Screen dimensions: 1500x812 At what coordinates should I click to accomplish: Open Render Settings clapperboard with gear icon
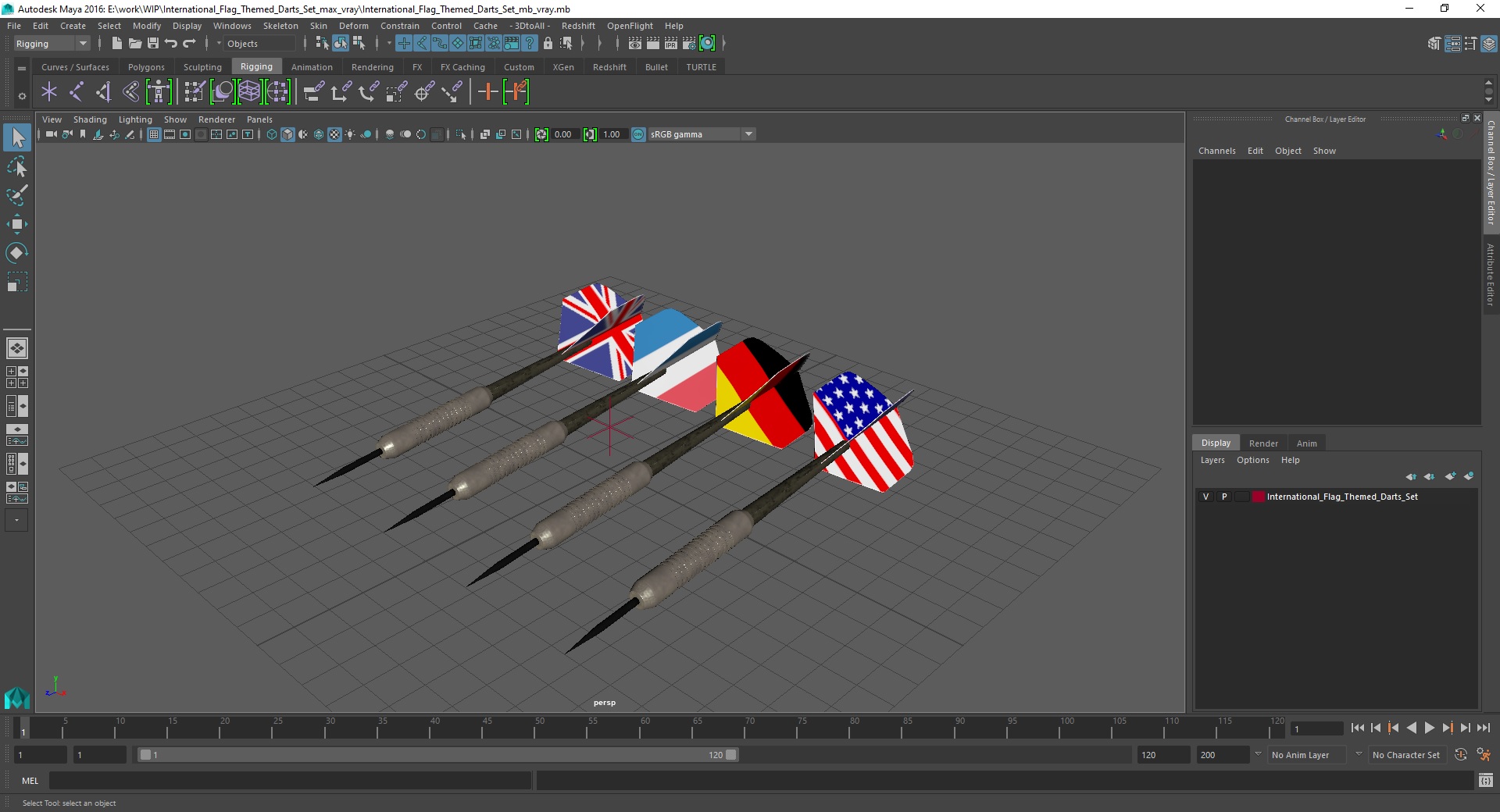pos(689,44)
